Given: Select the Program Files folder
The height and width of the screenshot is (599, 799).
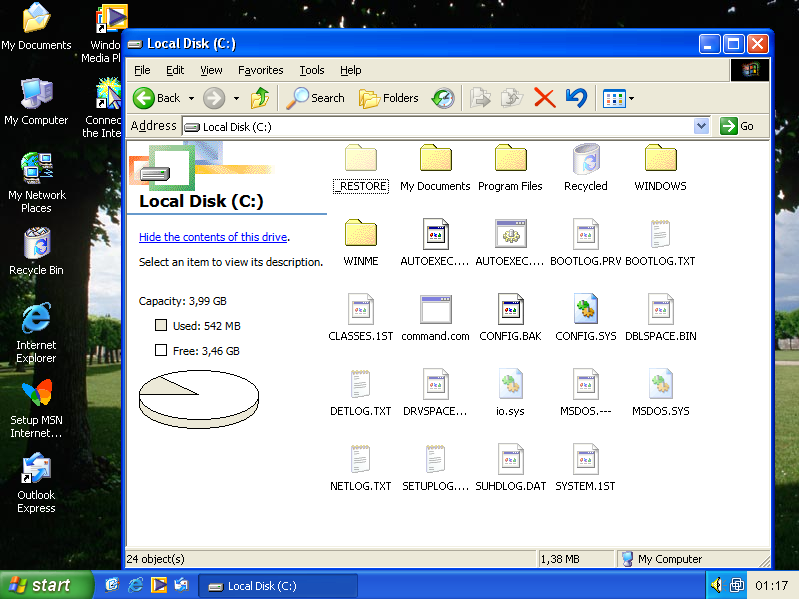Looking at the screenshot, I should tap(510, 168).
